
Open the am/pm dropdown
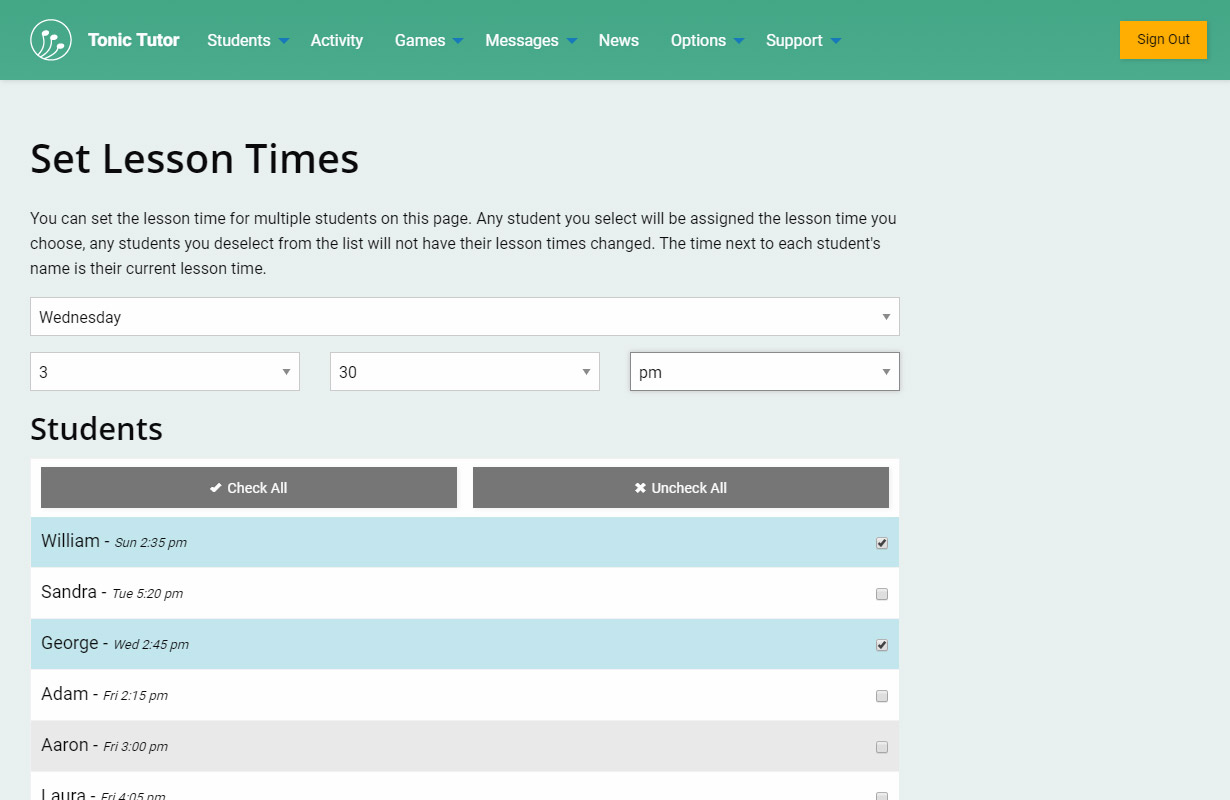[x=765, y=372]
